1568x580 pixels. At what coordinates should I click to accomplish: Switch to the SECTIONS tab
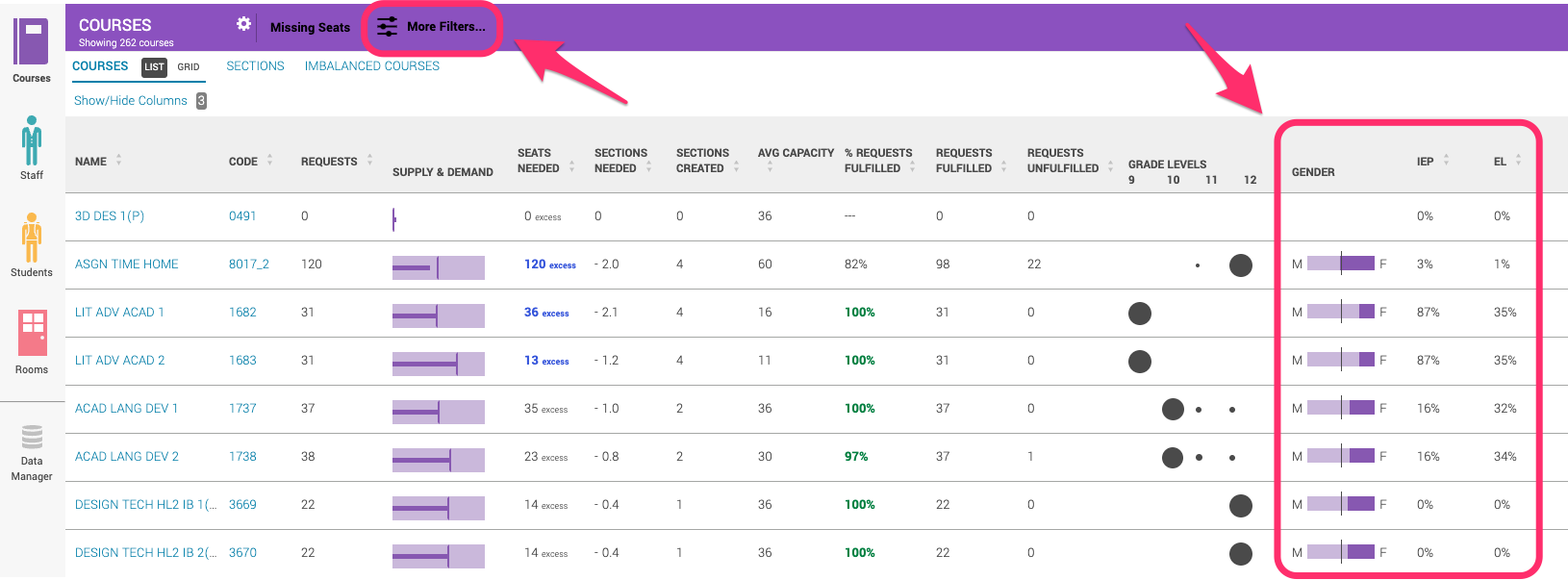pos(255,66)
